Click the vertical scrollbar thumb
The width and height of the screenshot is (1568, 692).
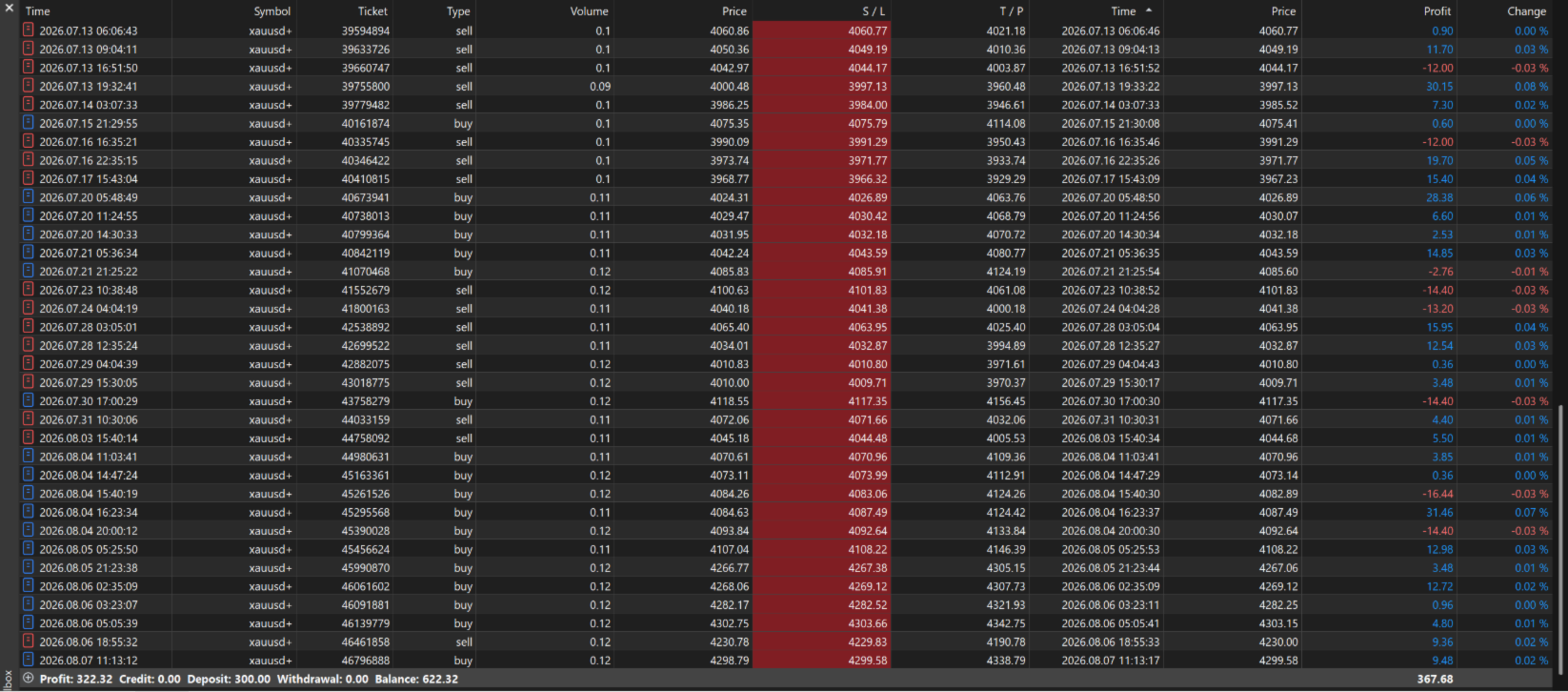[x=1560, y=536]
